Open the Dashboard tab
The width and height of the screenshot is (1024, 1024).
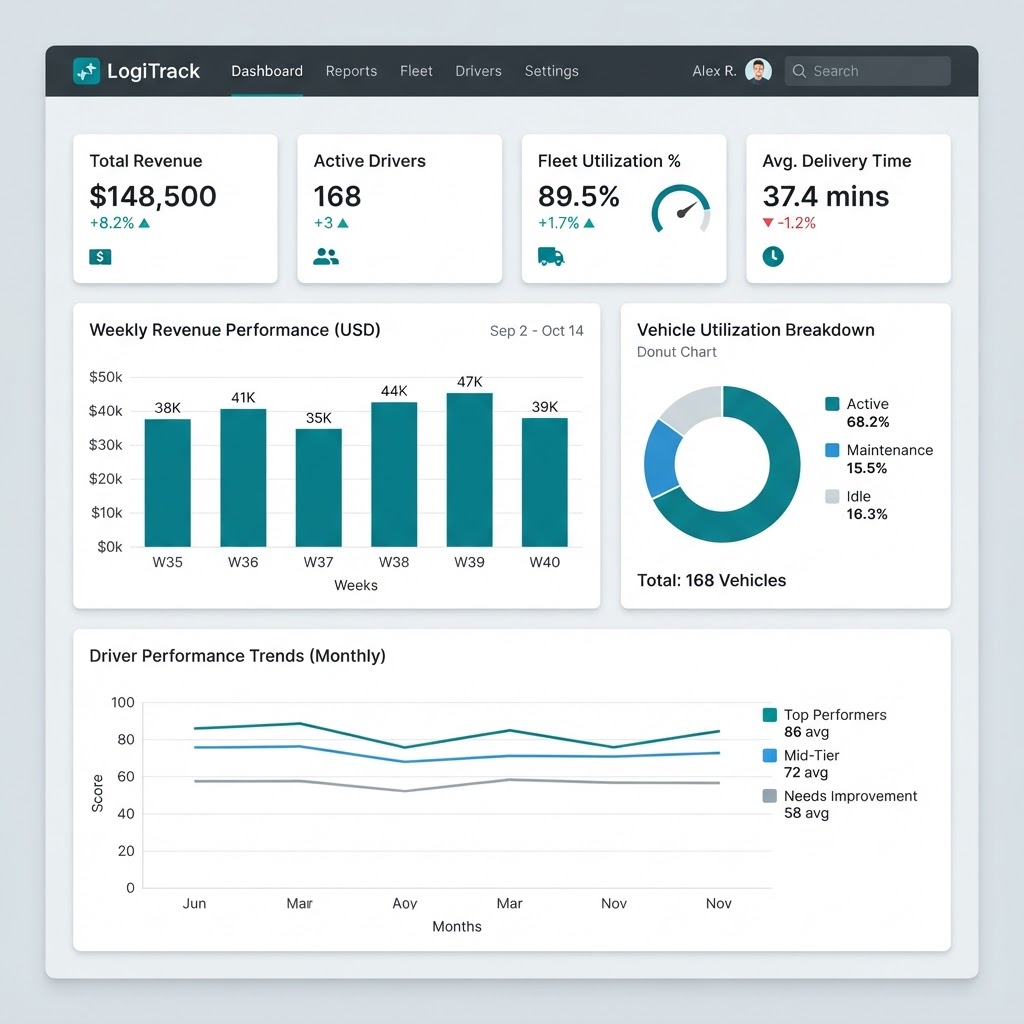click(x=266, y=71)
